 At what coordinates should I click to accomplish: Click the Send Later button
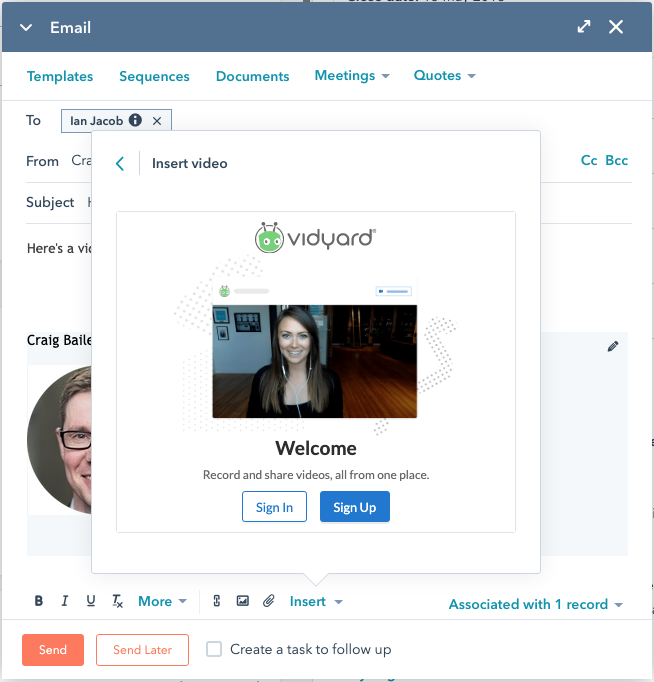142,650
